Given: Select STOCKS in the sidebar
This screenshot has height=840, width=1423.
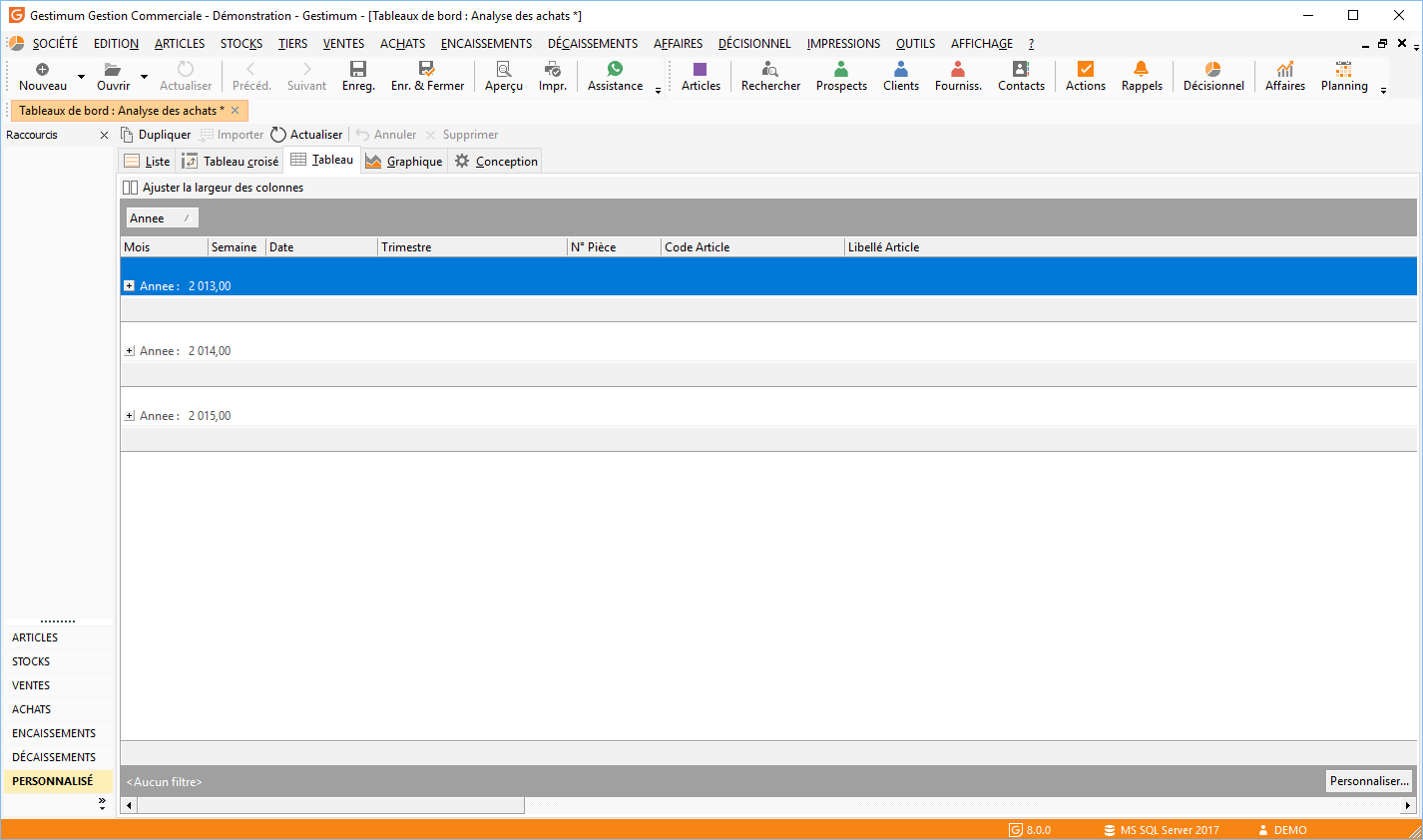Looking at the screenshot, I should pyautogui.click(x=58, y=661).
